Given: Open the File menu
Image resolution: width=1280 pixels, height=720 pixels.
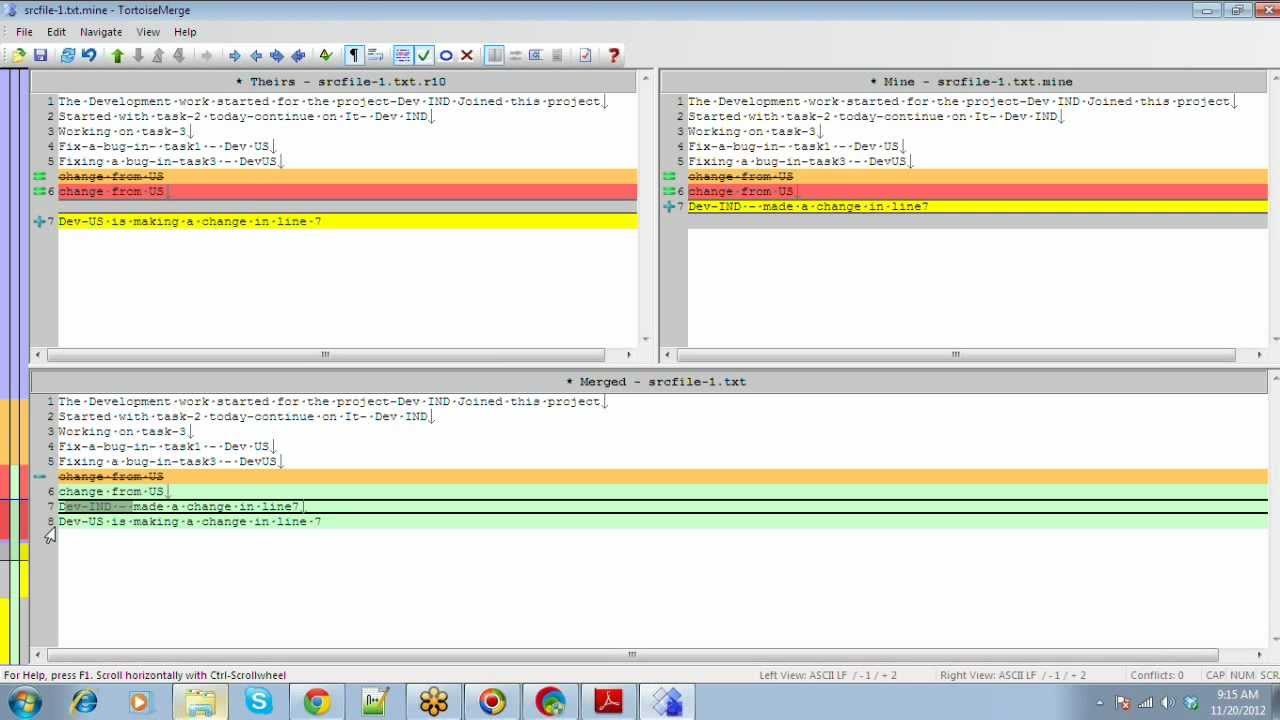Looking at the screenshot, I should point(24,32).
